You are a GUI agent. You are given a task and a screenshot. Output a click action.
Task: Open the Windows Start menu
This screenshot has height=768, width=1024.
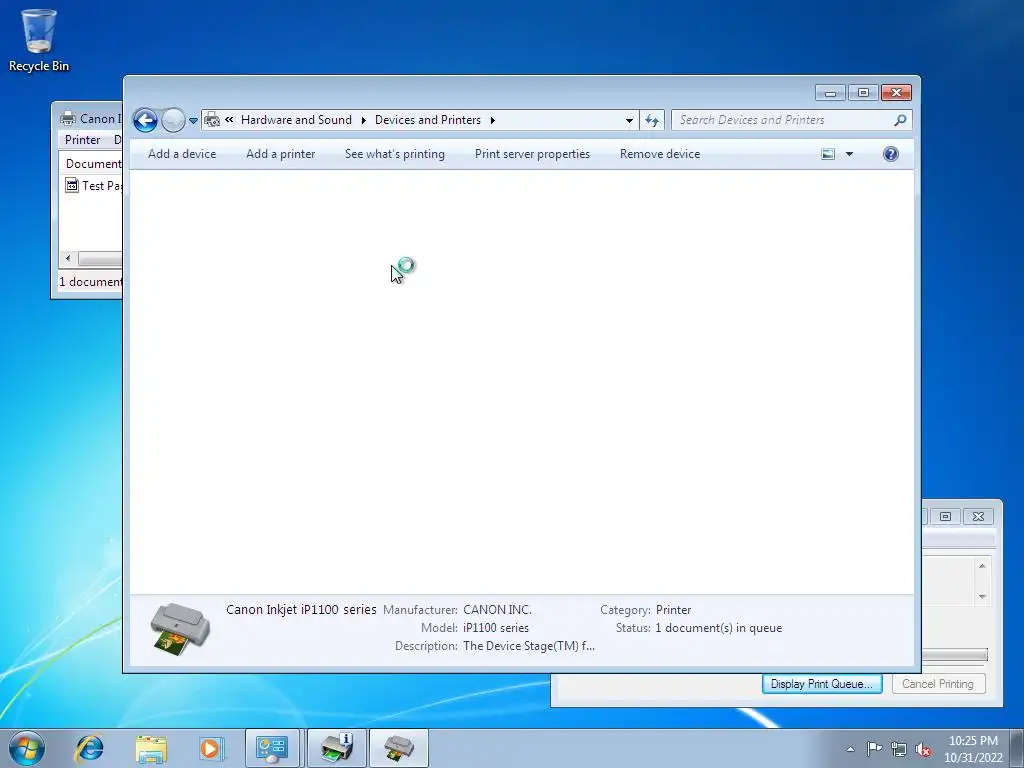click(x=27, y=748)
